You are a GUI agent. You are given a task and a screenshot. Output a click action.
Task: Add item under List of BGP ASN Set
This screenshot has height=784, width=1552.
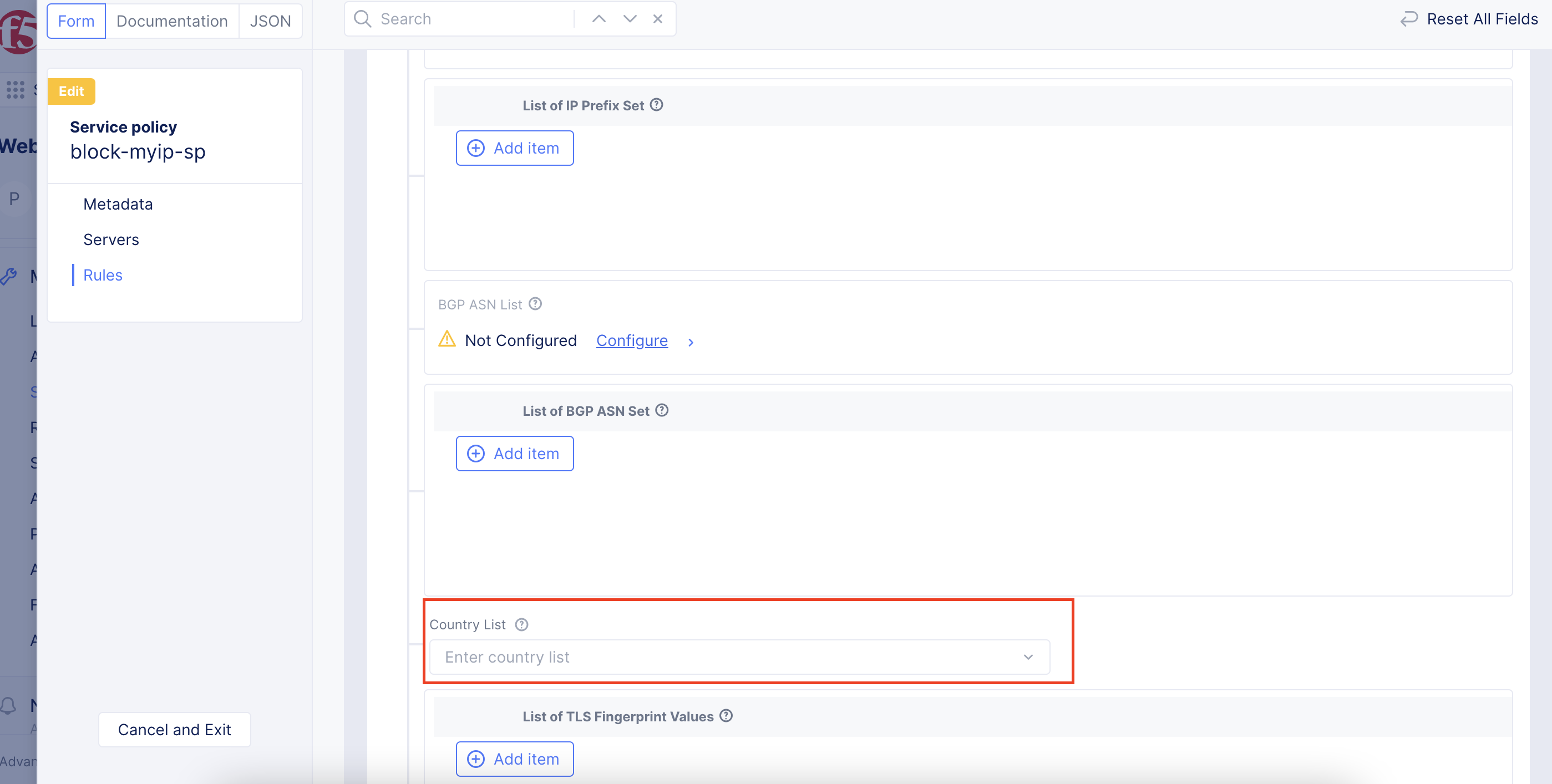[x=515, y=454]
